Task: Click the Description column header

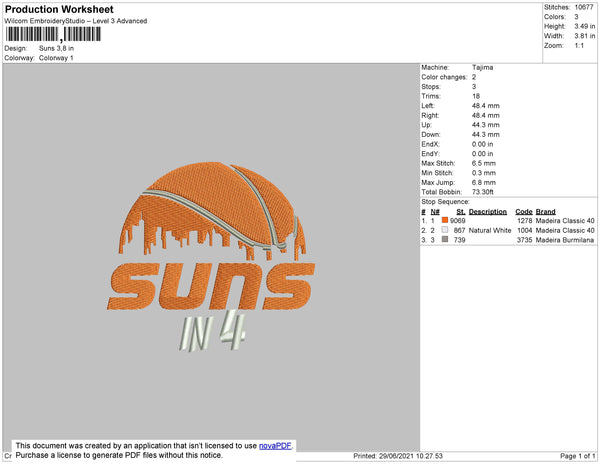Action: coord(488,212)
